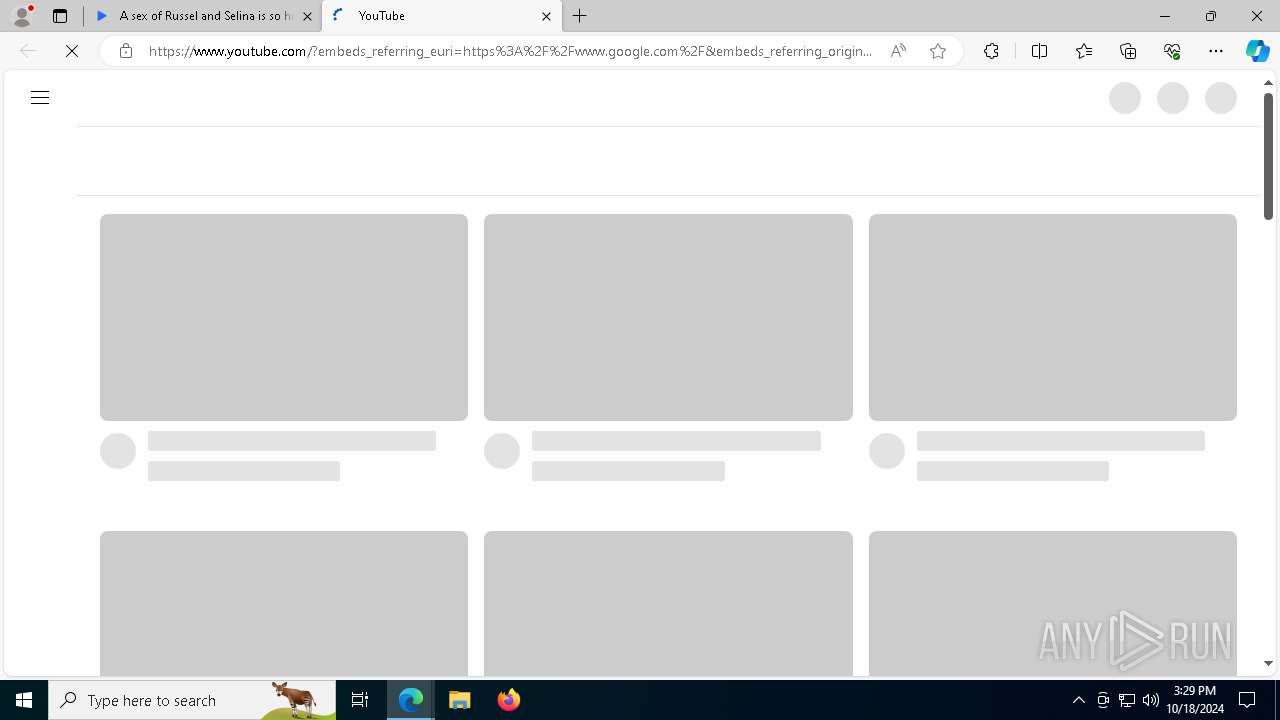Open Task View
The height and width of the screenshot is (720, 1280).
coord(360,700)
